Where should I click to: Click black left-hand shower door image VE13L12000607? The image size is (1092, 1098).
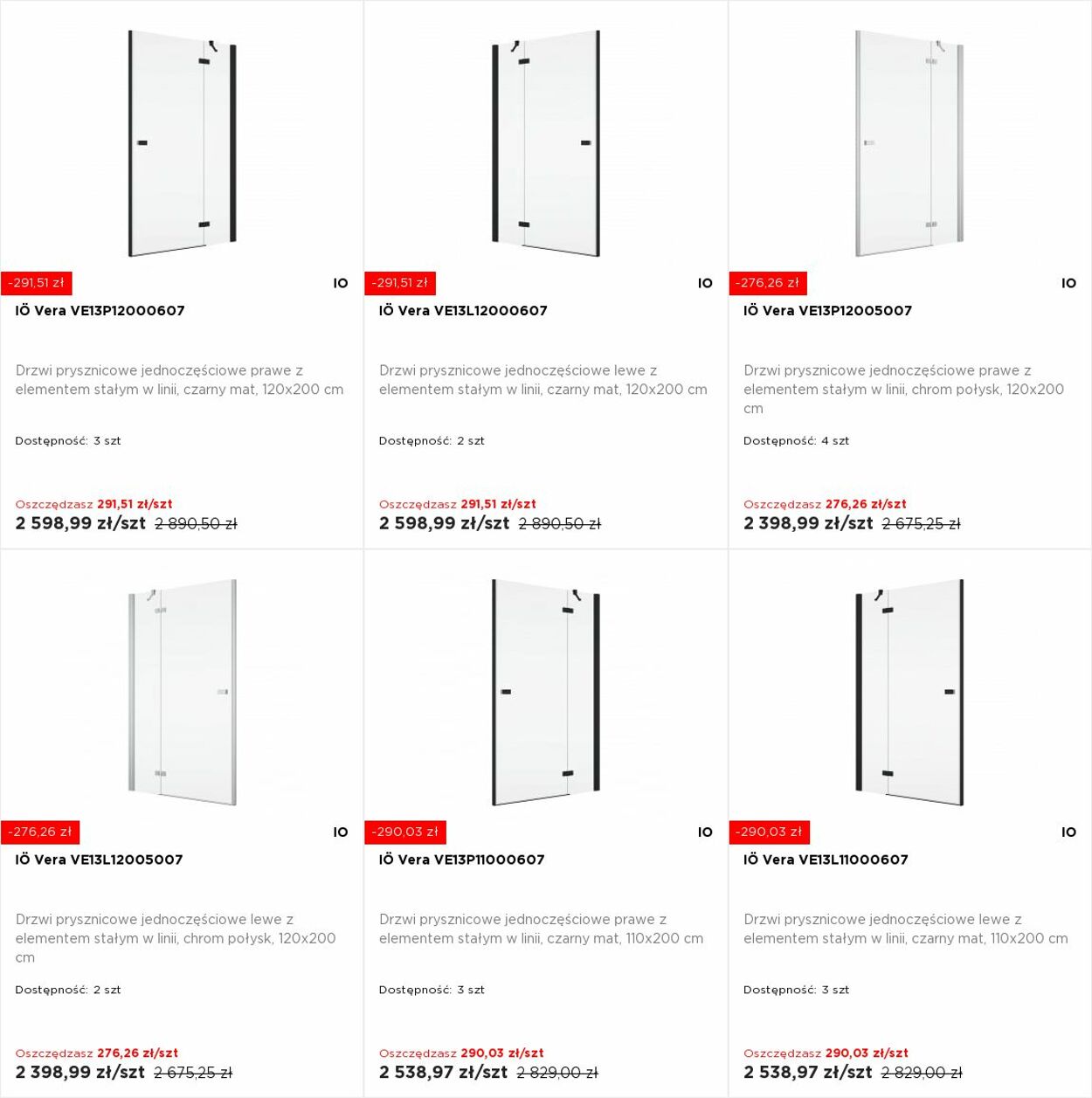[x=546, y=144]
